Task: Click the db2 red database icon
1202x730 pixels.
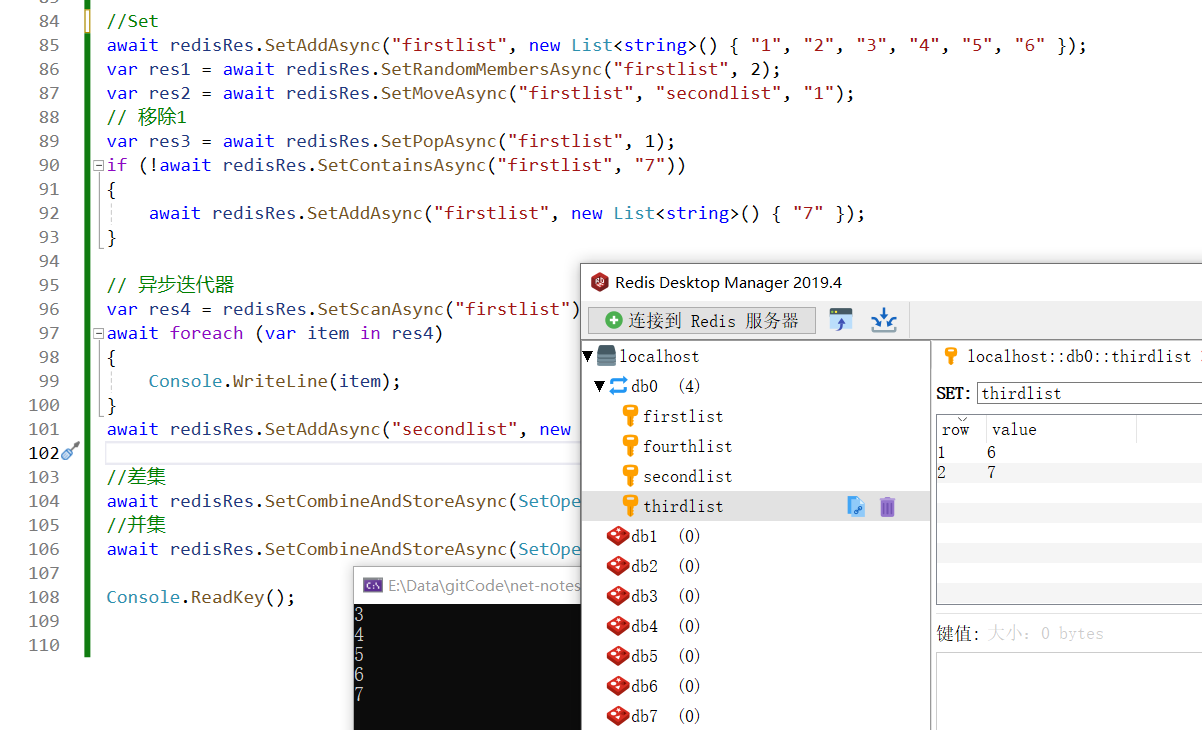Action: (618, 566)
